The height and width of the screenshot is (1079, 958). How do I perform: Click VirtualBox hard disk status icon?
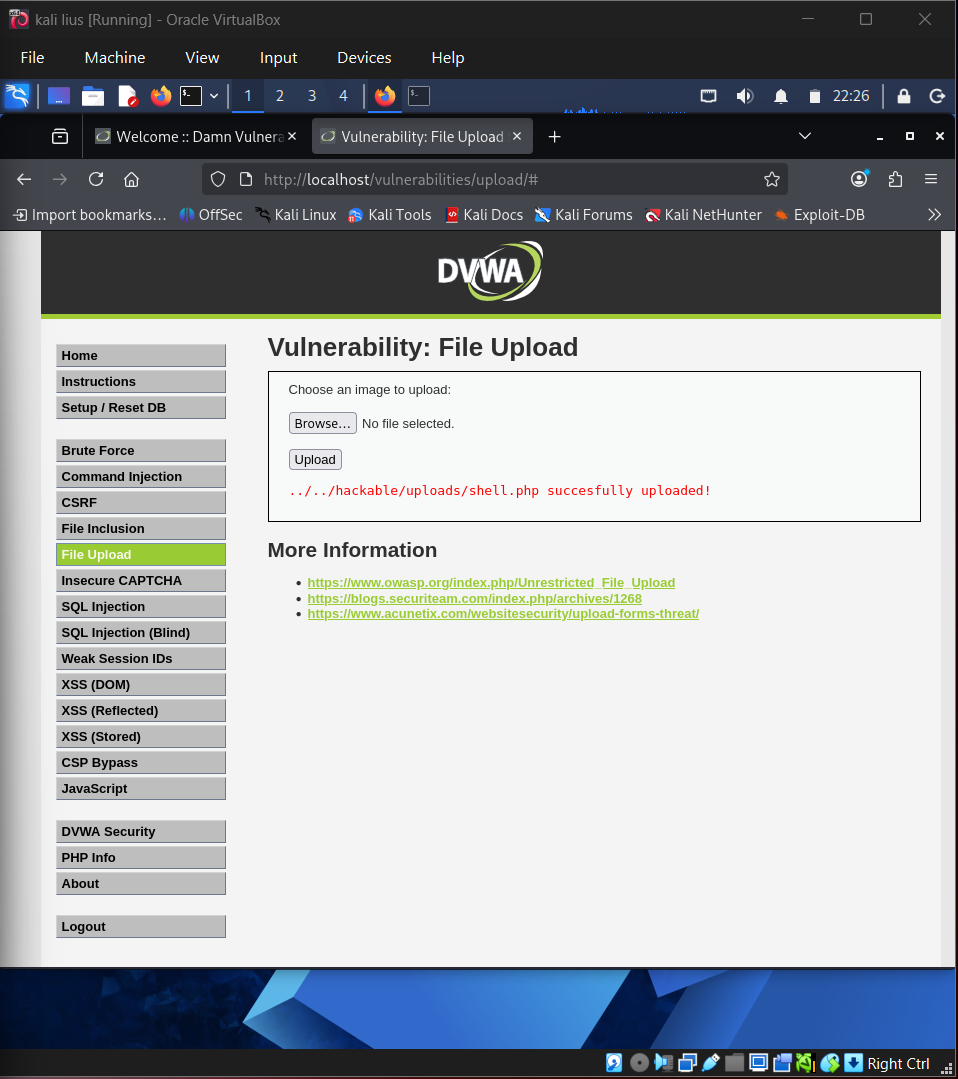click(x=614, y=1063)
